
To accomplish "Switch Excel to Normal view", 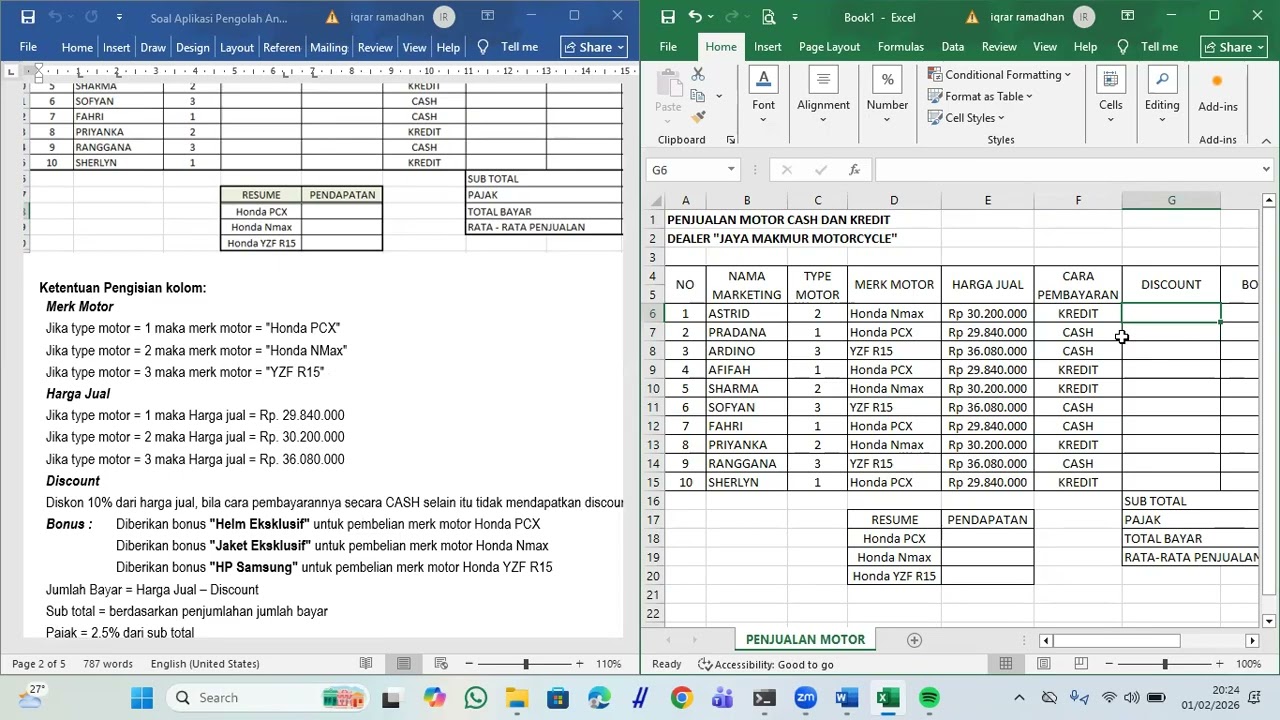I will (1006, 664).
